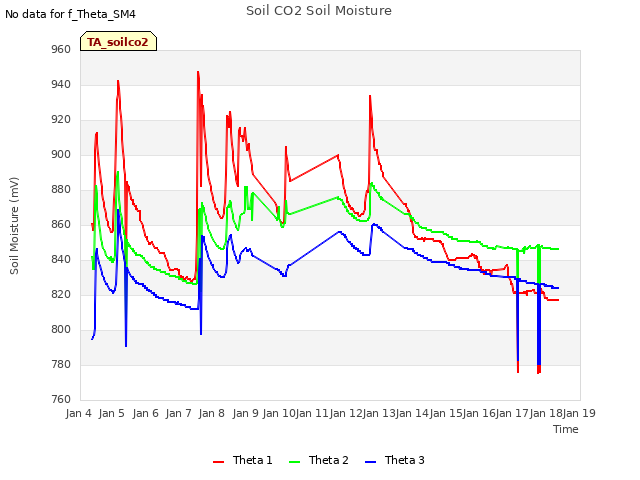Click the 800 y-axis tick label

[61, 330]
